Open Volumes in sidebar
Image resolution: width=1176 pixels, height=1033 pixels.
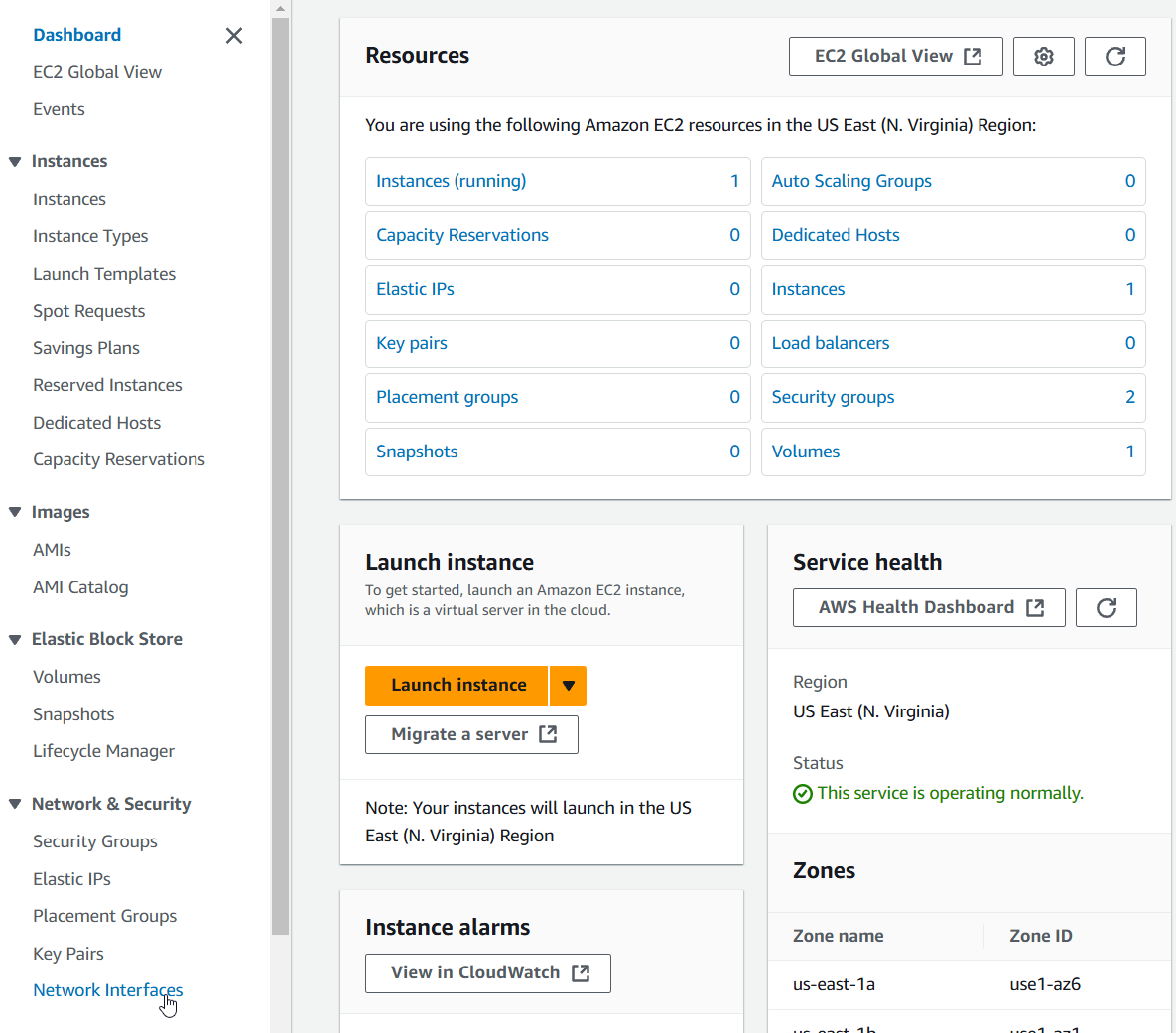(66, 677)
